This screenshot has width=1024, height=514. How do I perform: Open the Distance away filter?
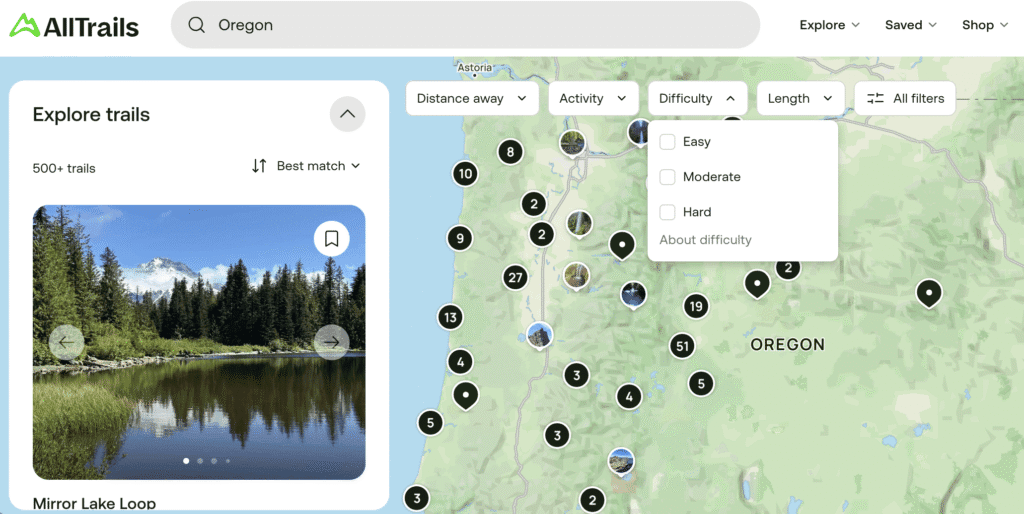(x=472, y=99)
